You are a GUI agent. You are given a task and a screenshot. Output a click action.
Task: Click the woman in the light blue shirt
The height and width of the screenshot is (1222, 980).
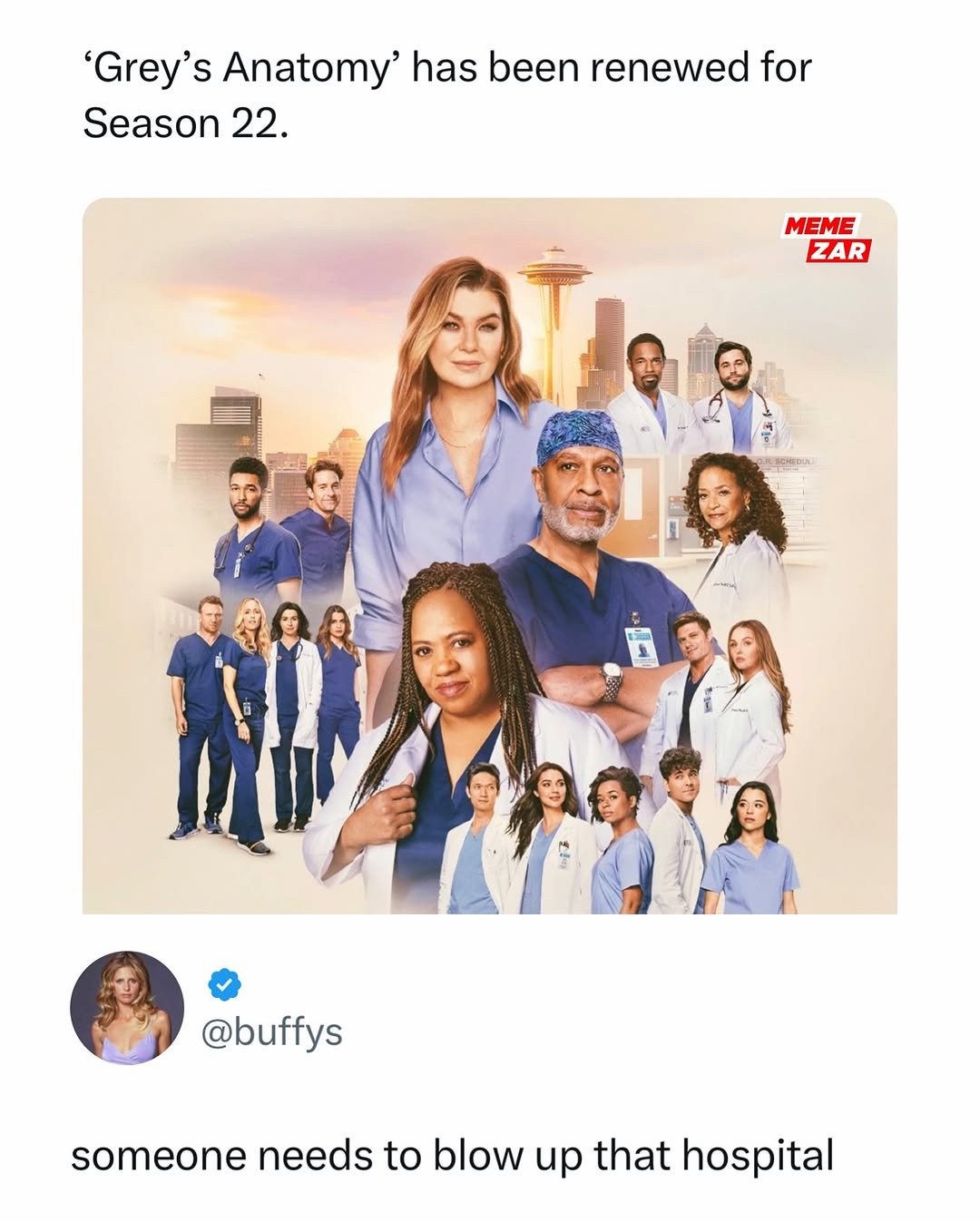(454, 454)
